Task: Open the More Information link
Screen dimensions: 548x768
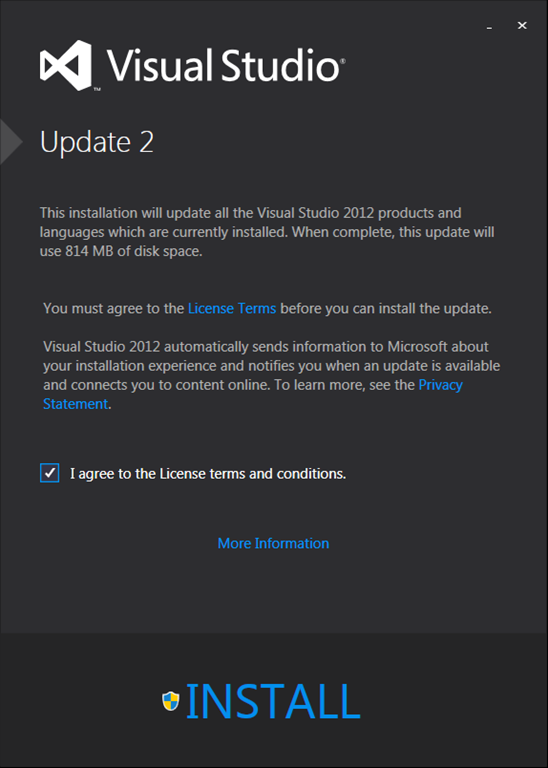Action: [273, 543]
